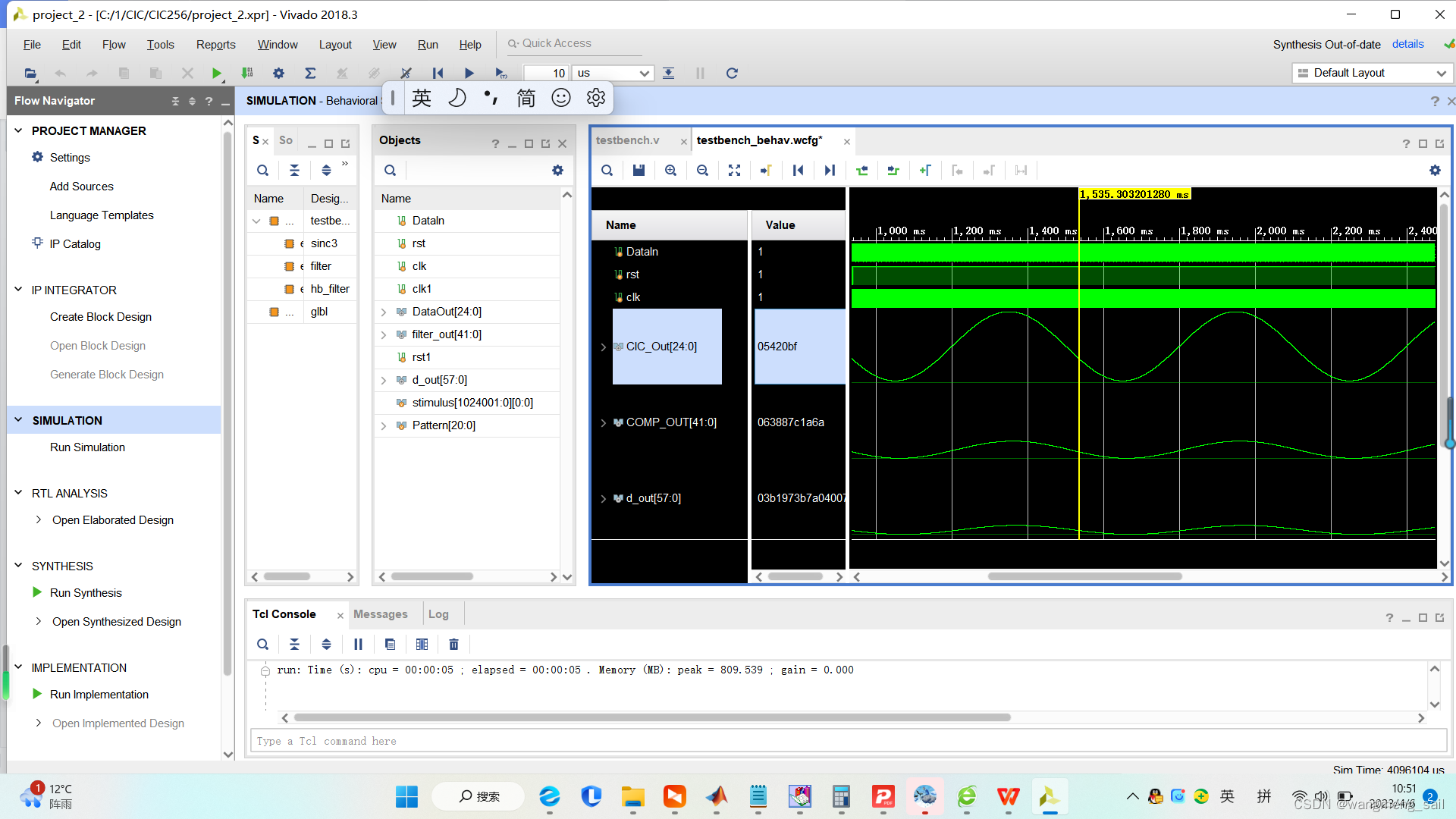1456x819 pixels.
Task: Click Go to Time 0 waveform icon
Action: click(x=798, y=171)
